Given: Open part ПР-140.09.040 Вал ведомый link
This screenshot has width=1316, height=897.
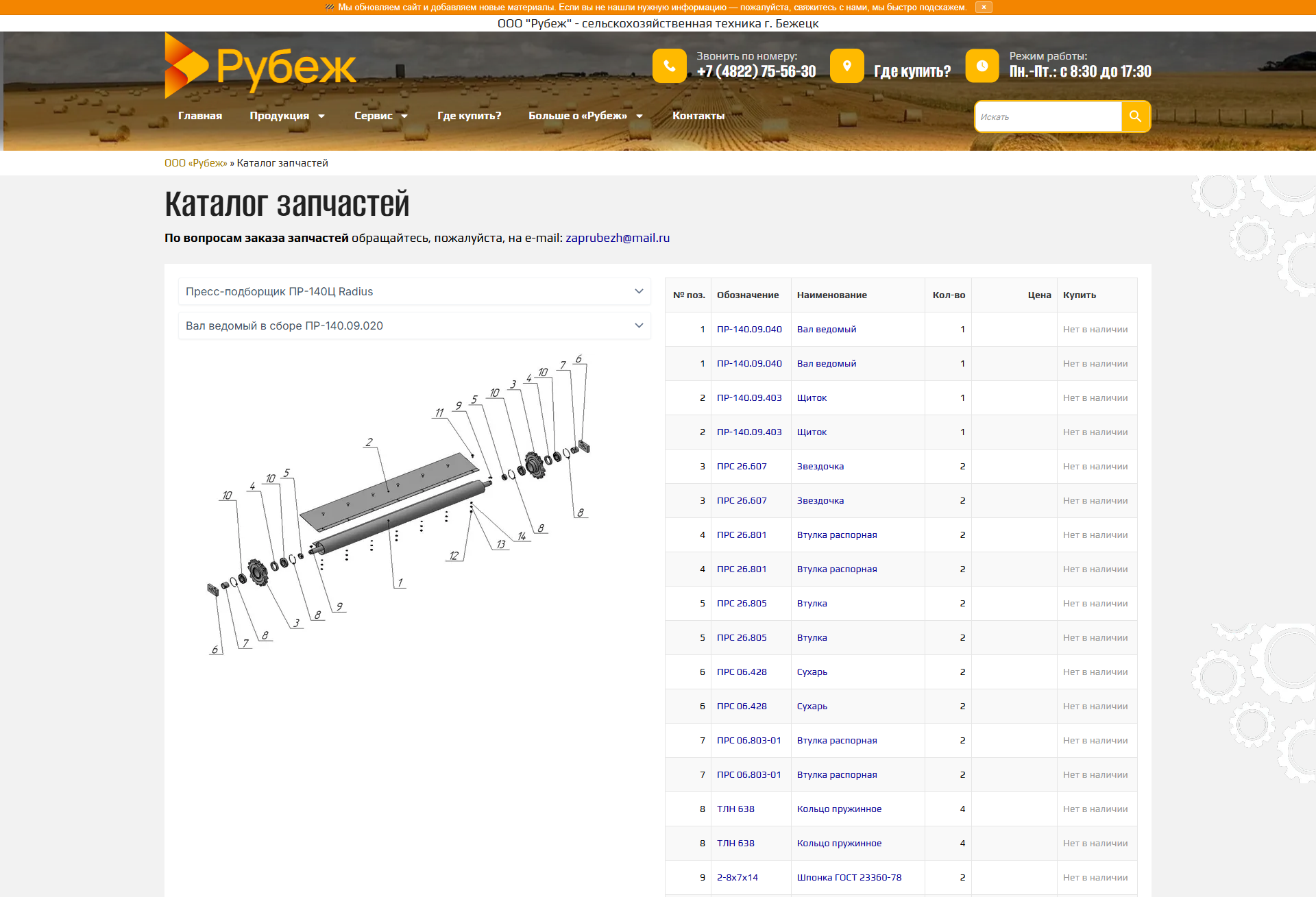Looking at the screenshot, I should pyautogui.click(x=749, y=329).
